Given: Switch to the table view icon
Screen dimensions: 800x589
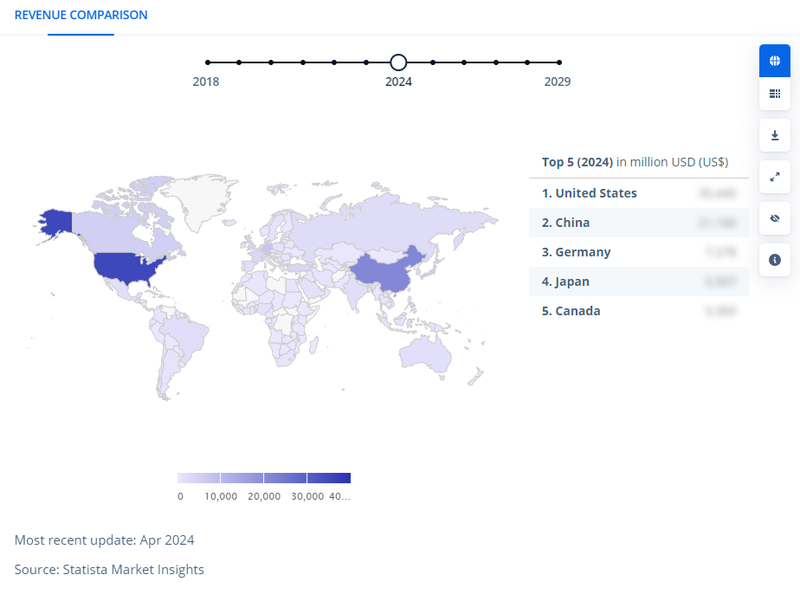Looking at the screenshot, I should click(774, 94).
